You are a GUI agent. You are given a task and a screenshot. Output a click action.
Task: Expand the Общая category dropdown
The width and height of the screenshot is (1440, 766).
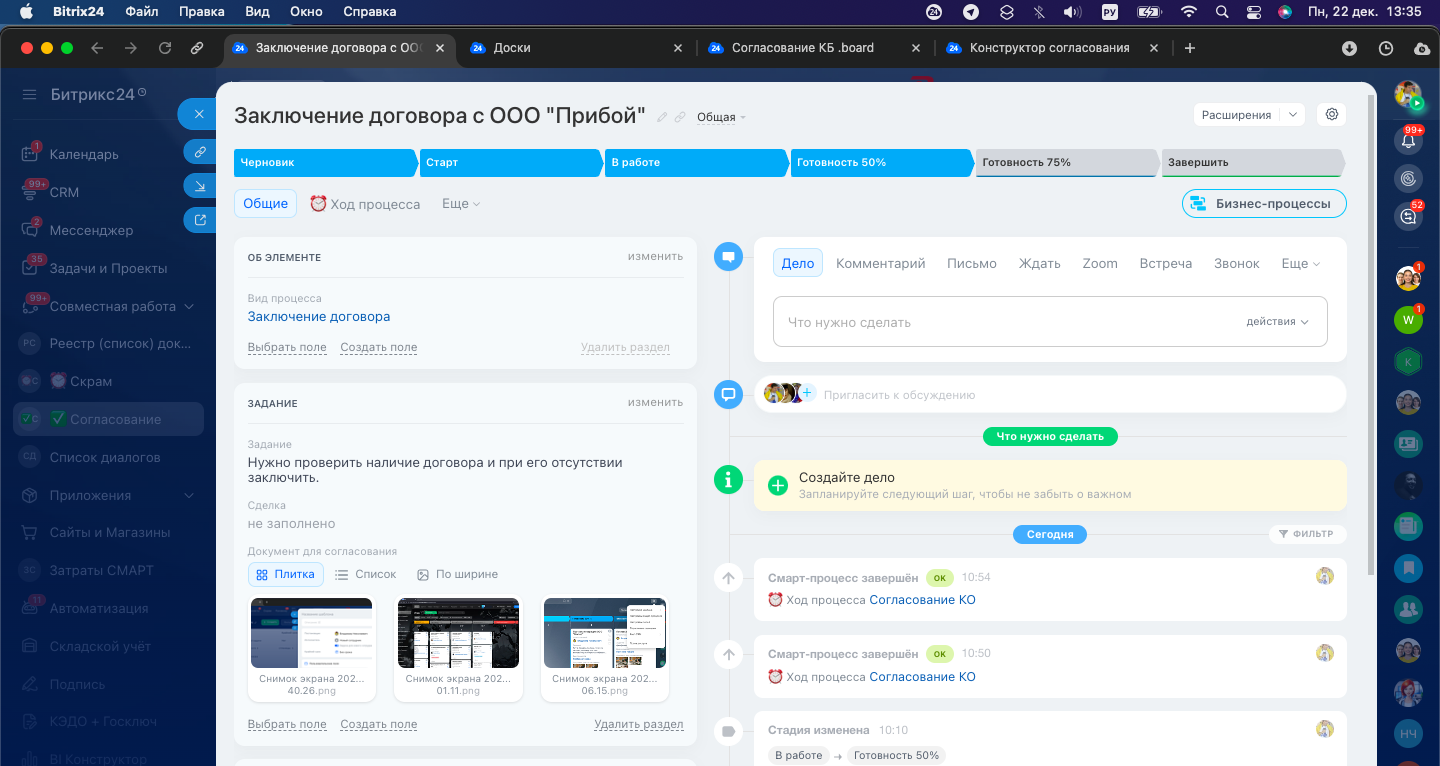721,118
